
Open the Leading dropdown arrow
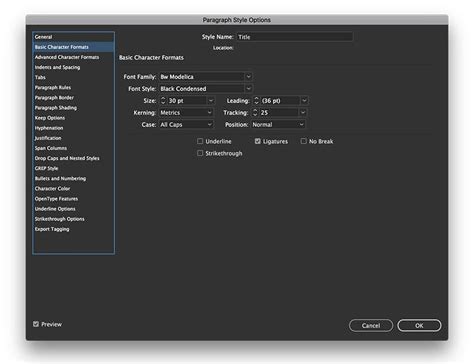tap(305, 101)
